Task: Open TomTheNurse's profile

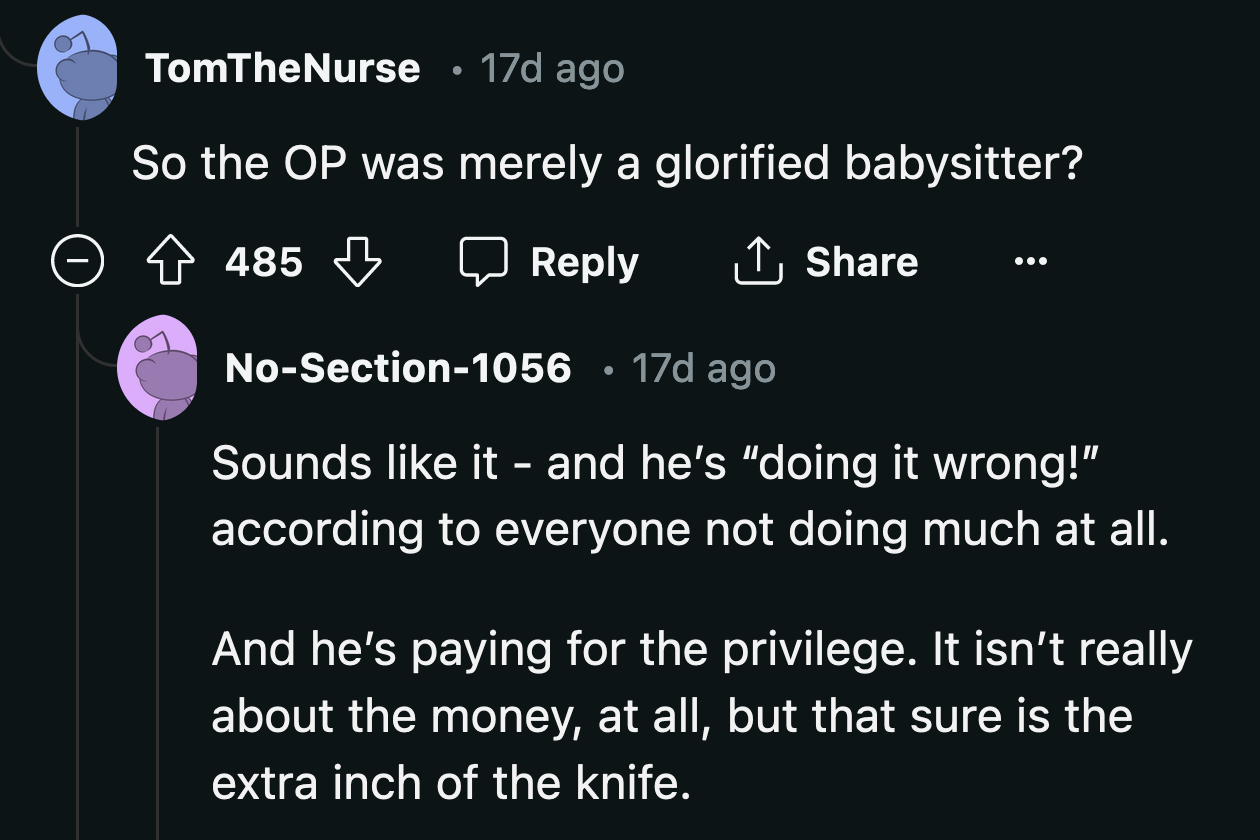Action: point(285,68)
